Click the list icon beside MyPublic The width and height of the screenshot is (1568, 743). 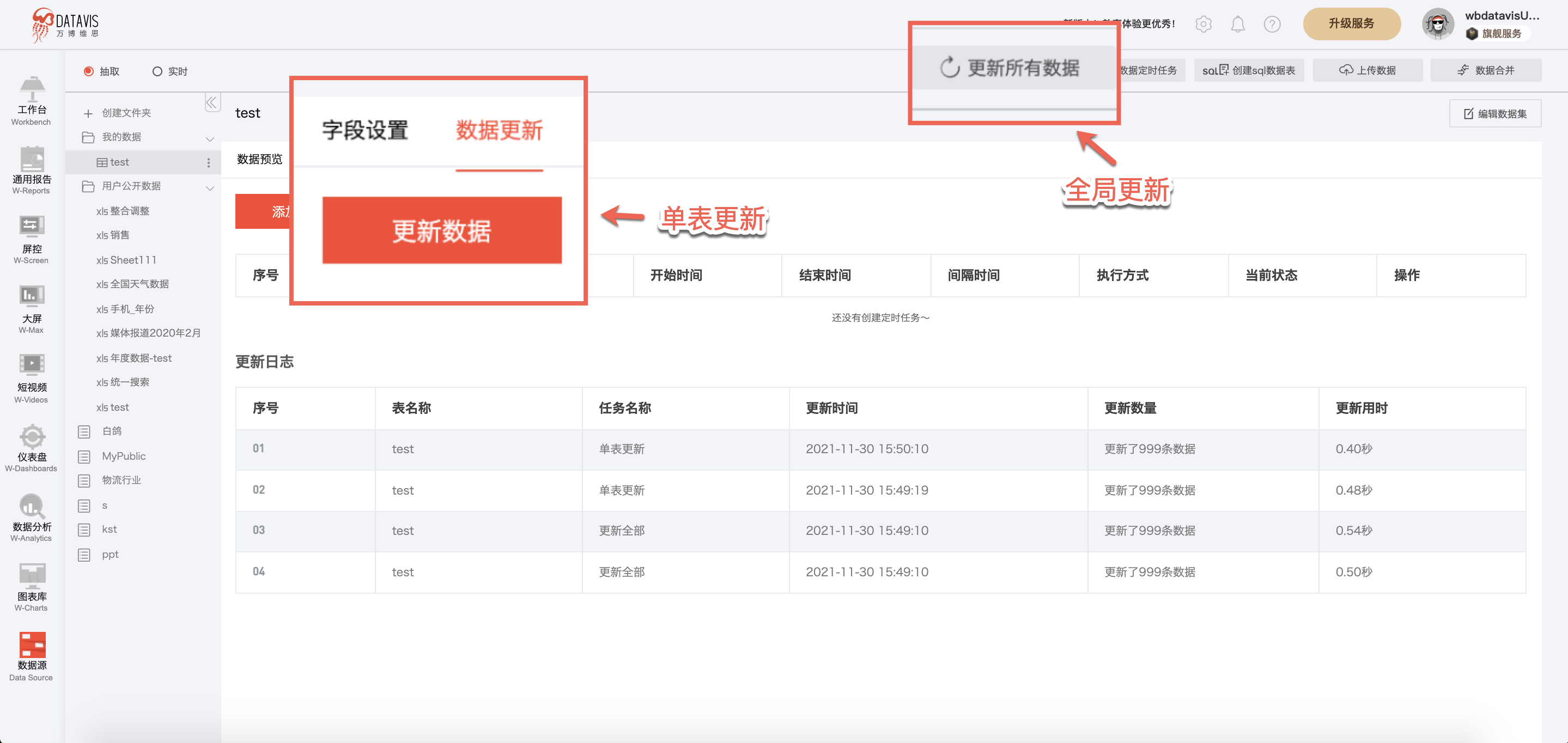point(84,456)
